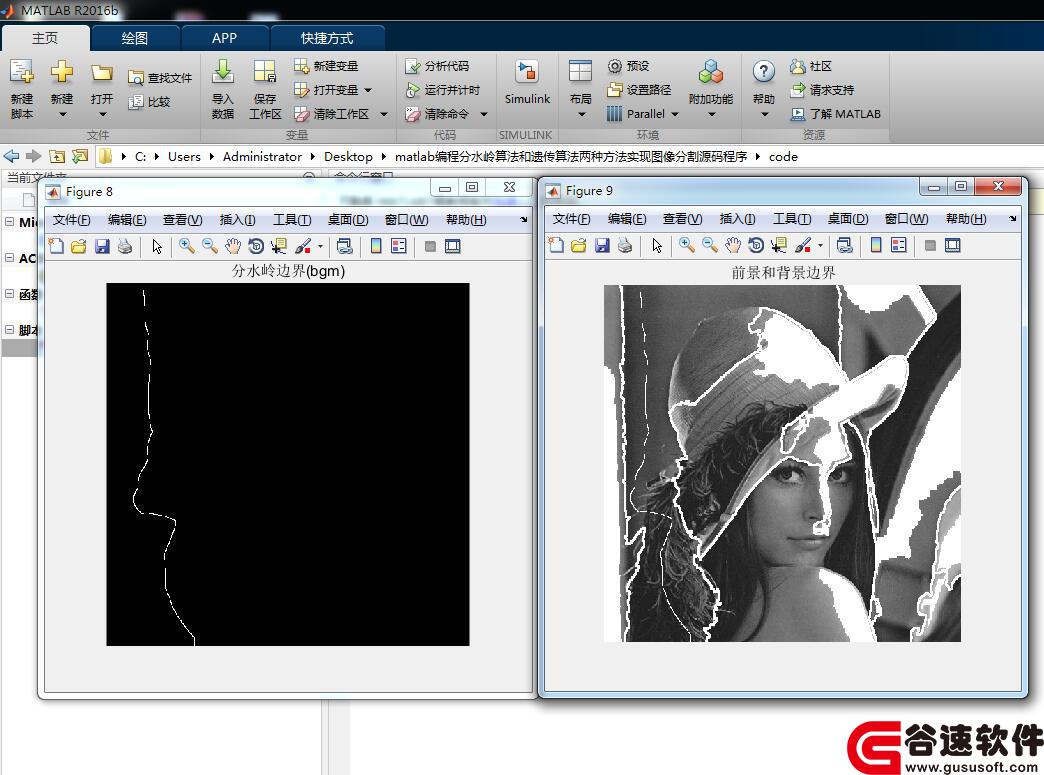Toggle Zoom Out tool in Figure 8
The height and width of the screenshot is (775, 1044).
click(x=210, y=246)
